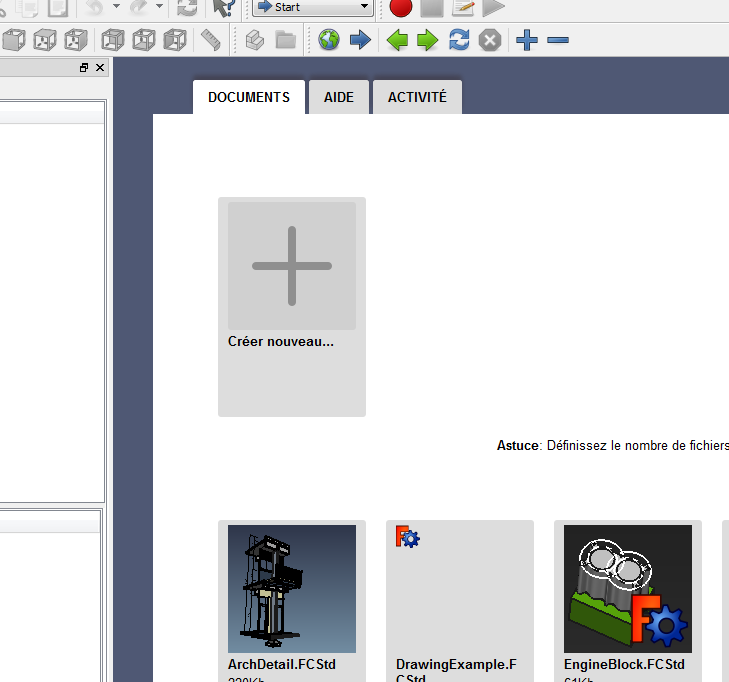Open the ArchDetail.FCStd example thumbnail
Viewport: 729px width, 682px height.
click(292, 589)
